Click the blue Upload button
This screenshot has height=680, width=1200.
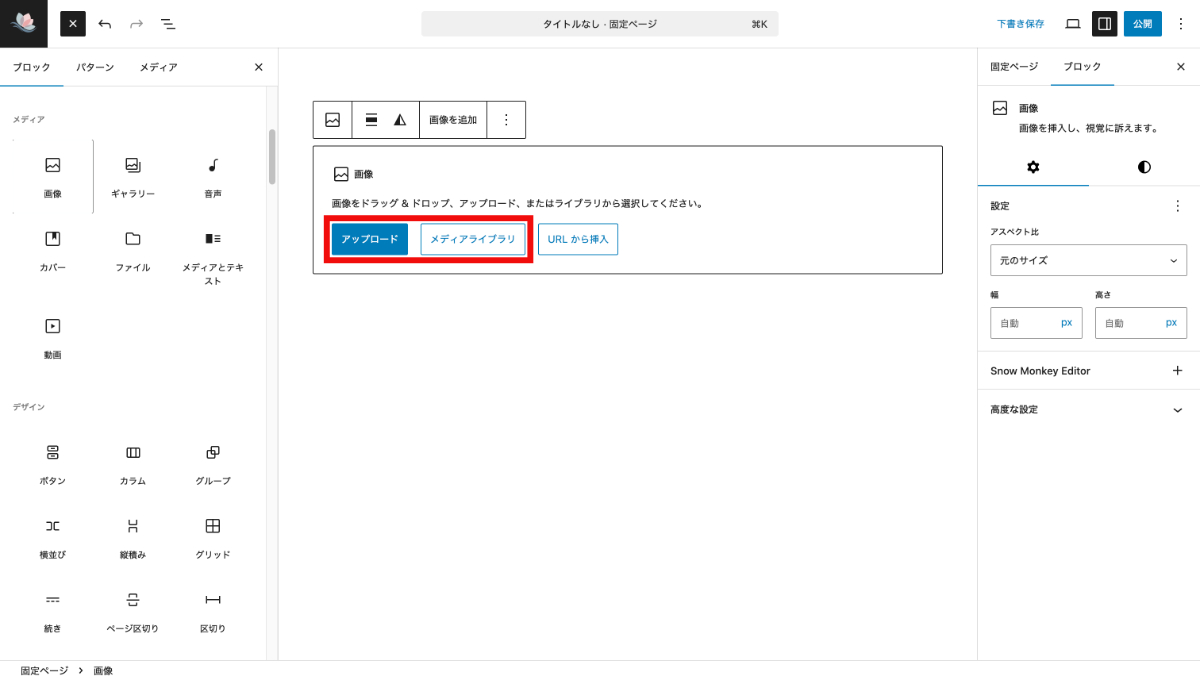(369, 240)
